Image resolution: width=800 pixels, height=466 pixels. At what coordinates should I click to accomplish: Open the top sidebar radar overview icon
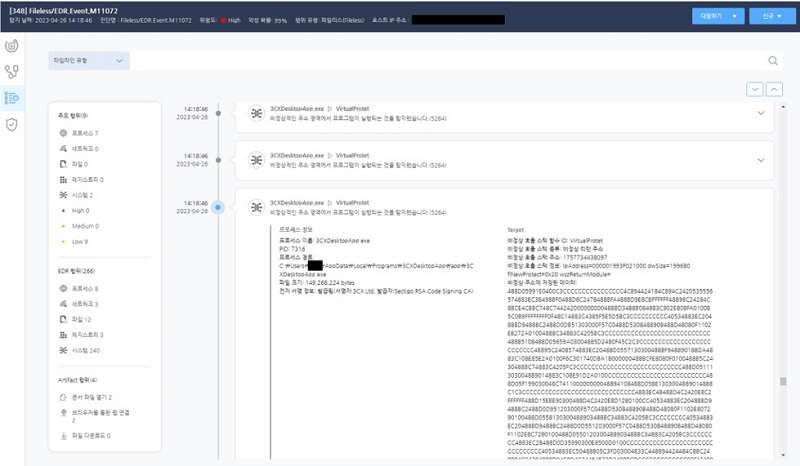coord(12,46)
